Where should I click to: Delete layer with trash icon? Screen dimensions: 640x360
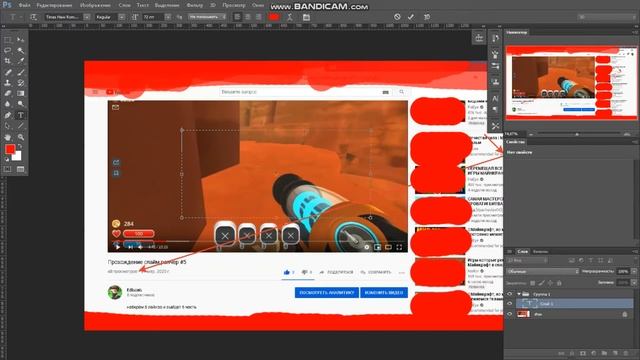(626, 353)
